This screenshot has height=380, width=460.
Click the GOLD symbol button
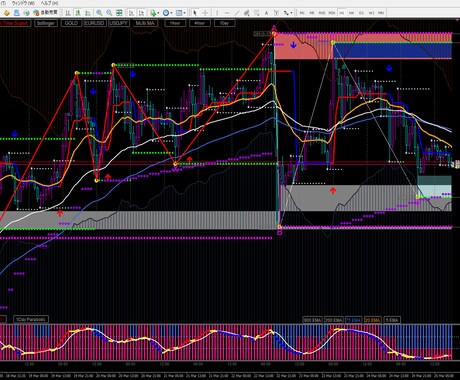coord(71,23)
